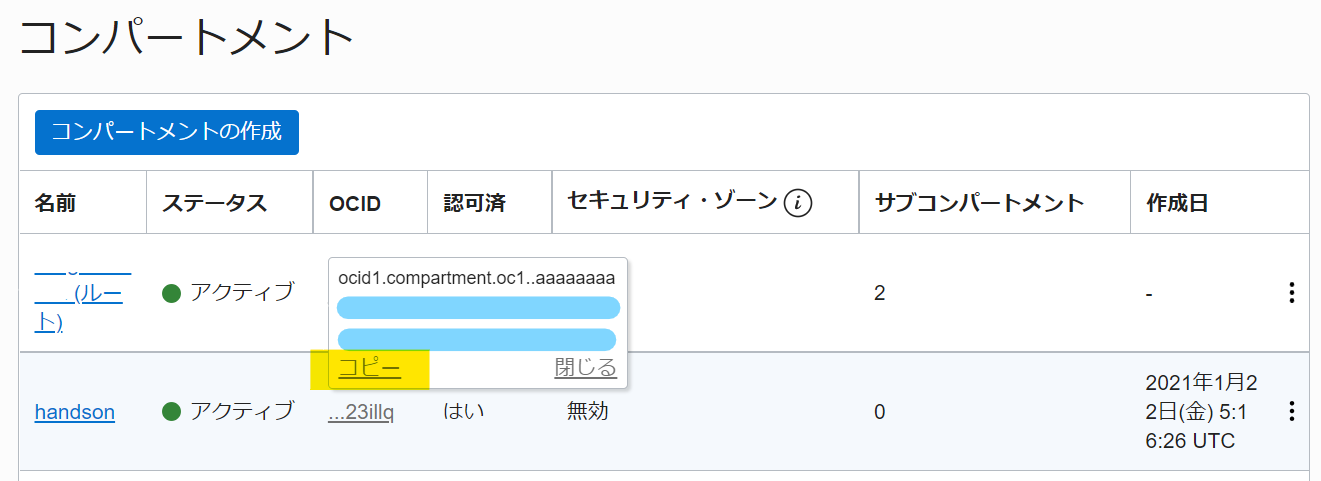This screenshot has height=481, width=1321.
Task: Open the handson compartment link
Action: (x=74, y=412)
